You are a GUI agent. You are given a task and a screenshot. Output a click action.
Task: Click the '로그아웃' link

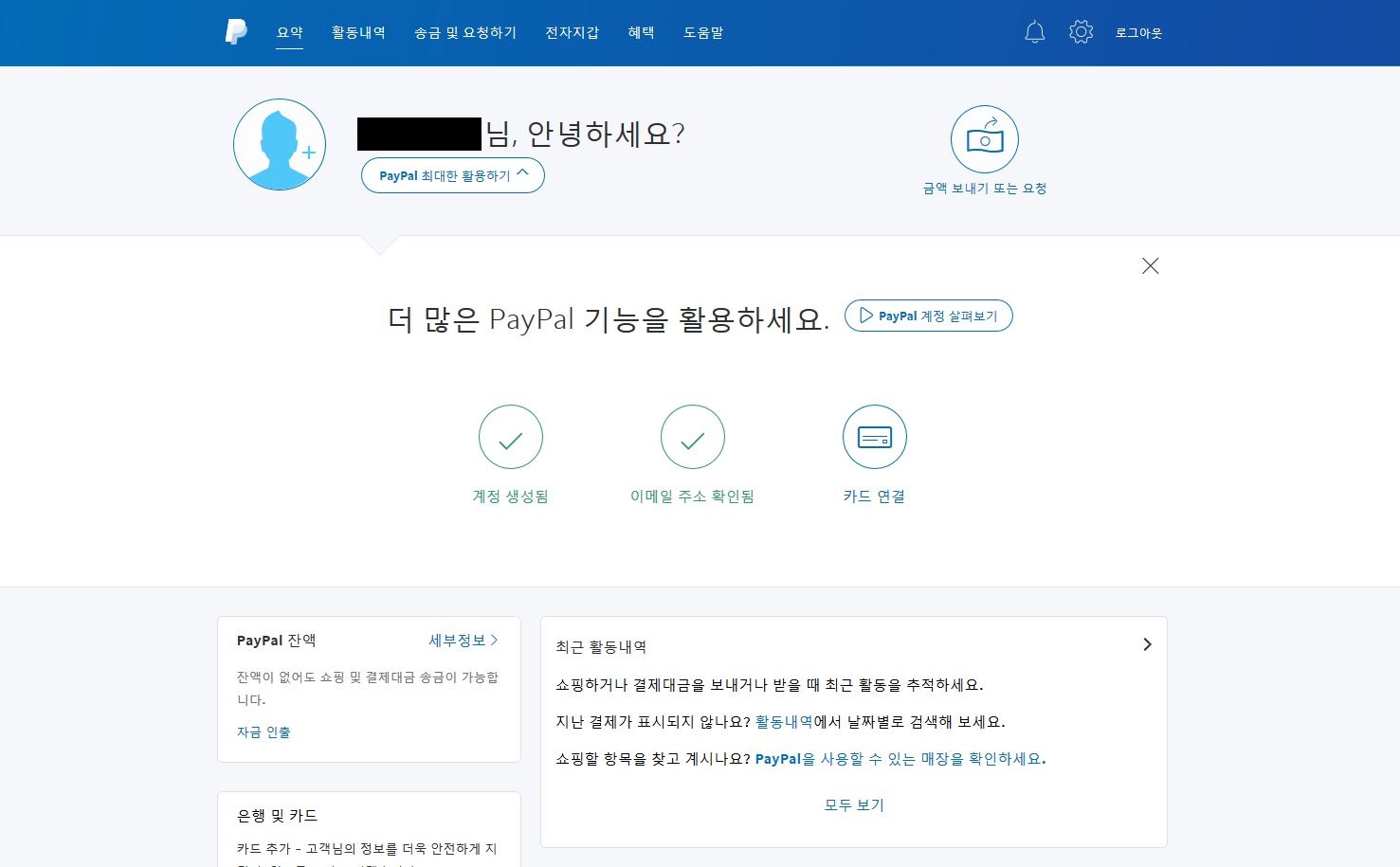coord(1138,32)
